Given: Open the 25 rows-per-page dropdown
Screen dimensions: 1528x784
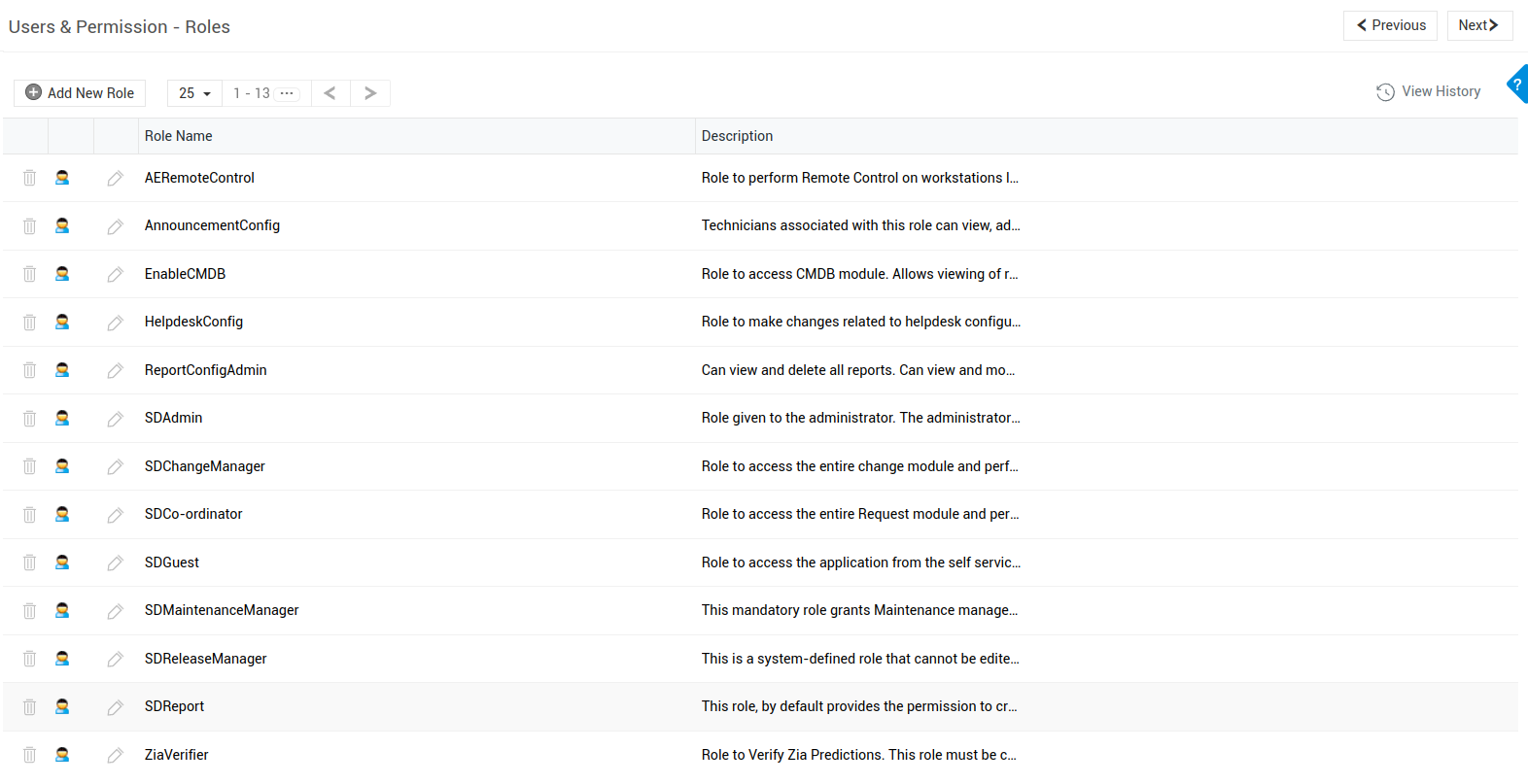Looking at the screenshot, I should (x=194, y=93).
